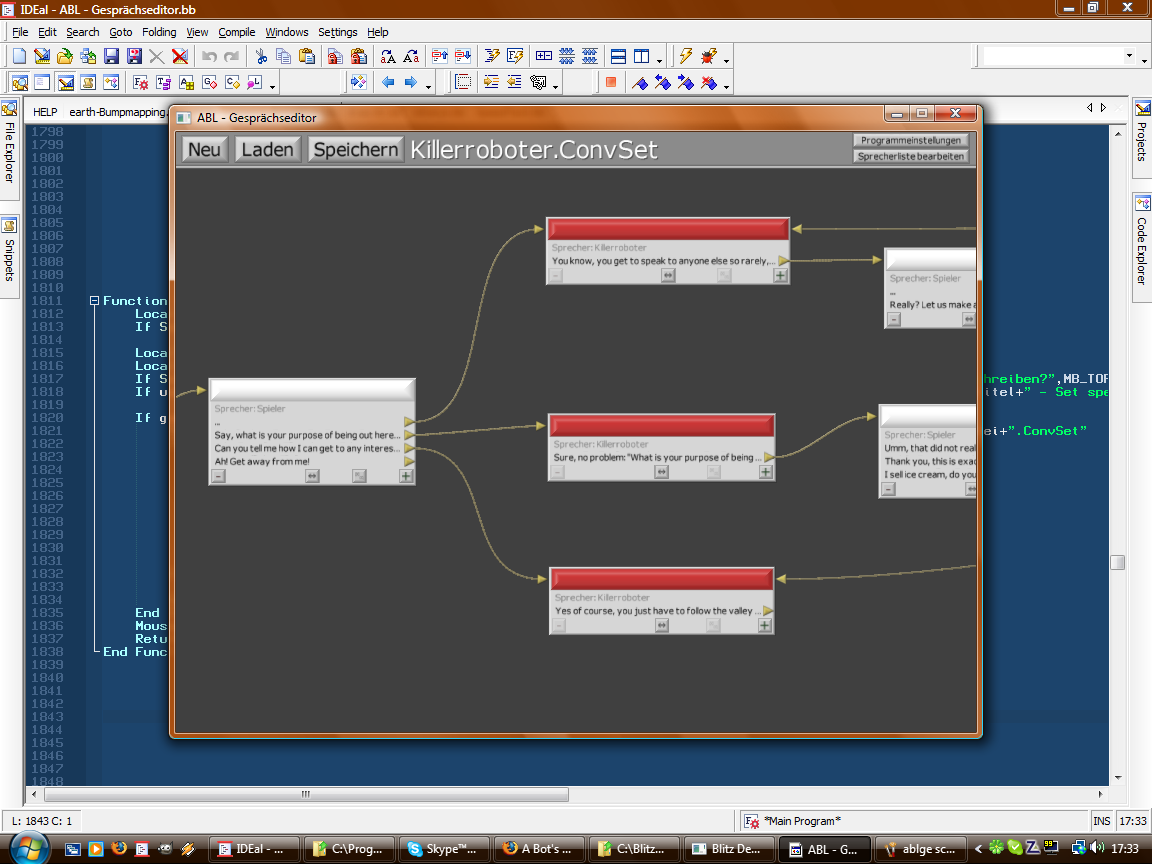Image resolution: width=1152 pixels, height=864 pixels.
Task: Click minus icon on left Spieler node
Action: point(218,476)
